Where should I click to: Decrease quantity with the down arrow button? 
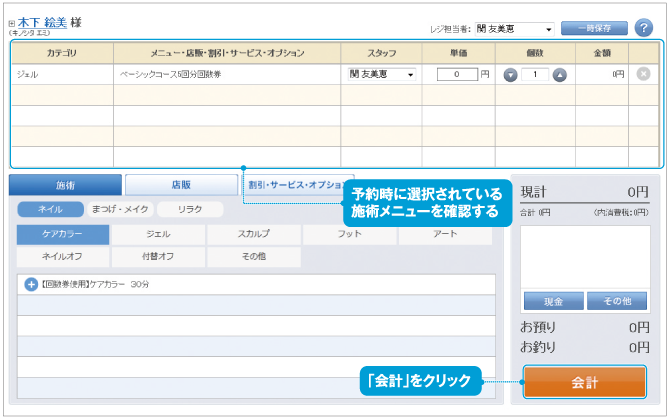click(510, 74)
